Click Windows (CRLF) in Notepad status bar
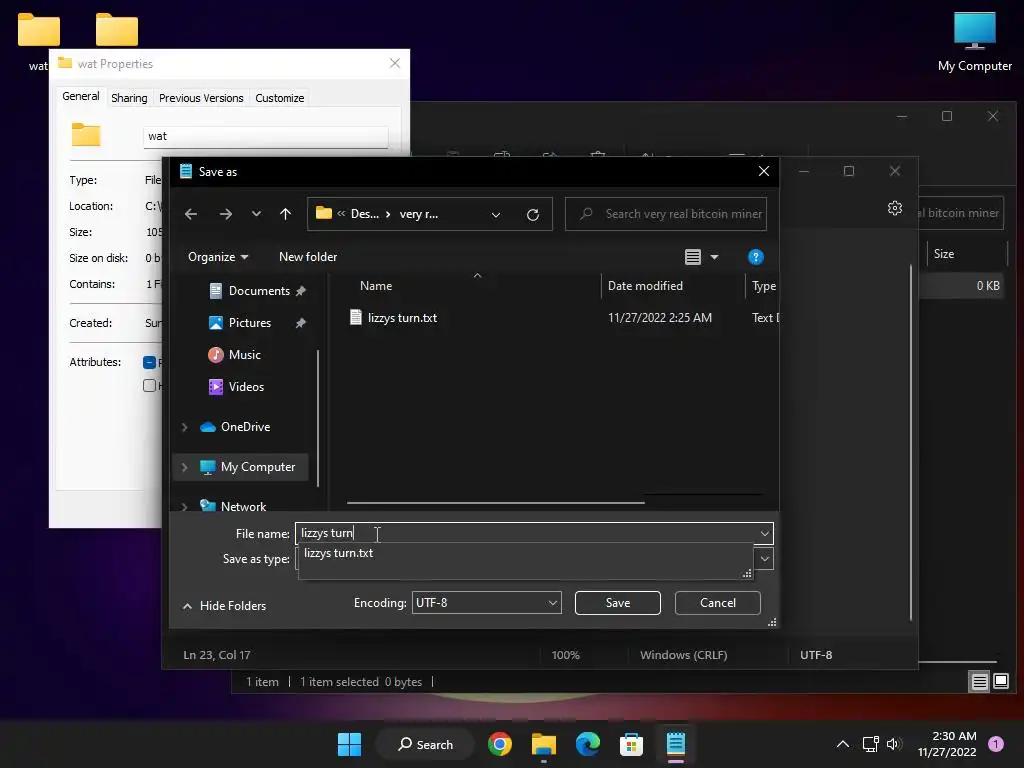The width and height of the screenshot is (1024, 768). pyautogui.click(x=683, y=655)
